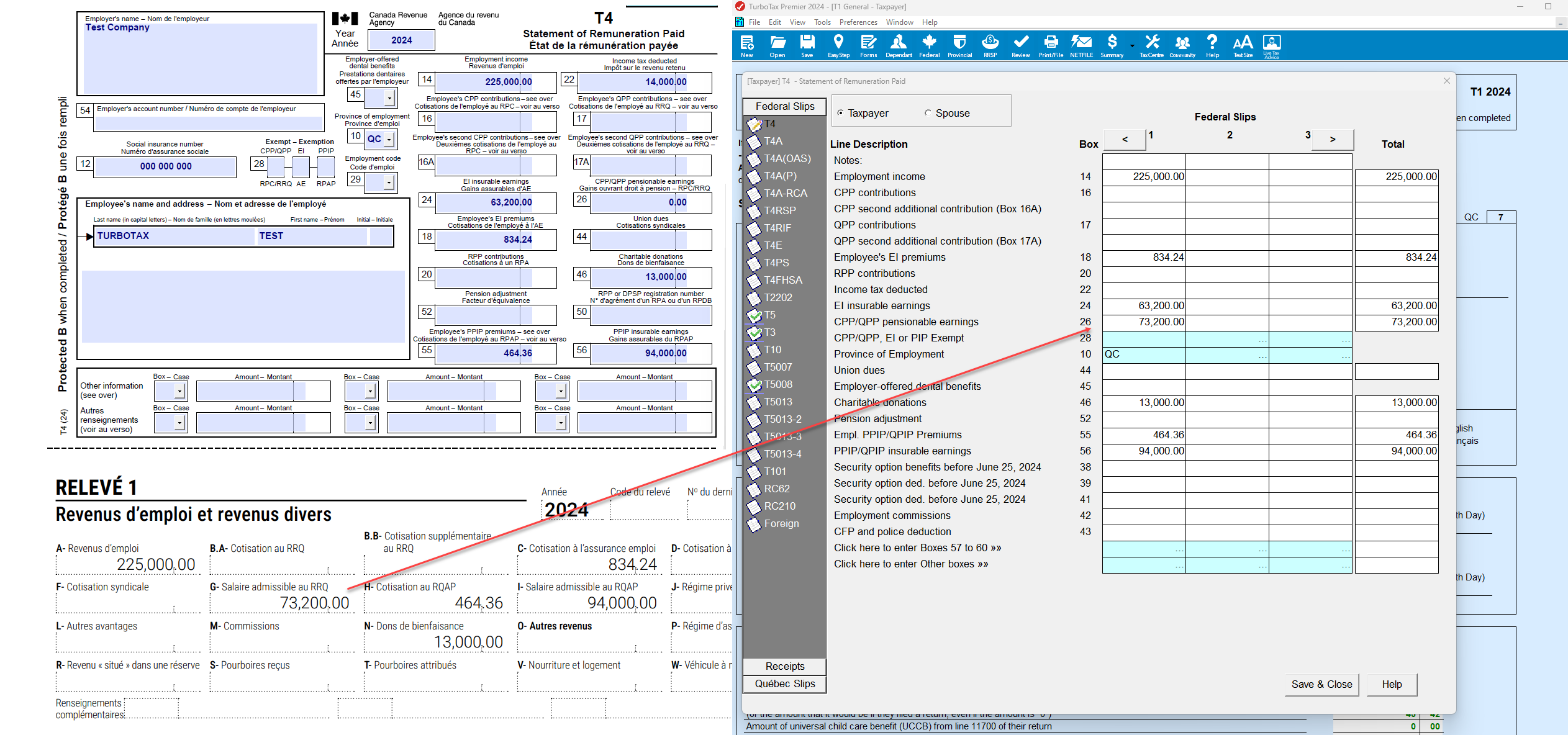Open the Help menu in menu bar
This screenshot has height=735, width=1568.
click(x=930, y=22)
